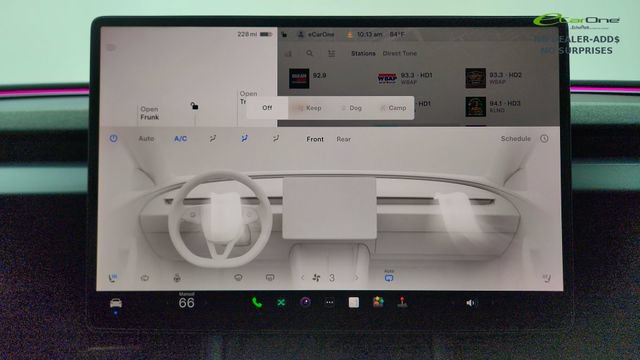Tap the speaker volume icon
The image size is (640, 360).
(x=470, y=303)
